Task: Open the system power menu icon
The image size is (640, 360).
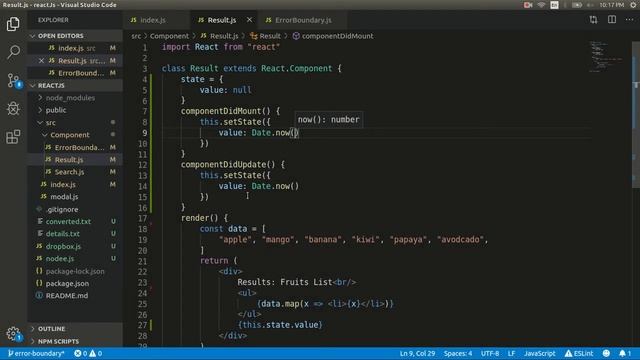Action: [x=633, y=5]
